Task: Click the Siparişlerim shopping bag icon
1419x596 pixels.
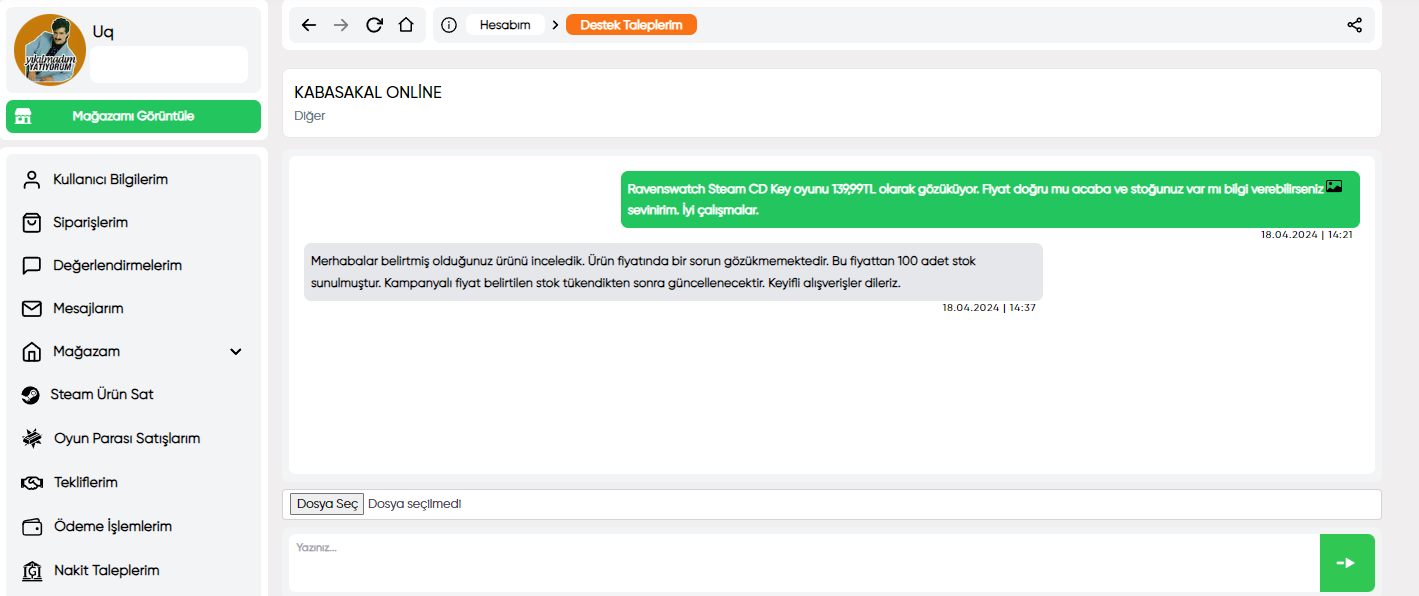Action: (x=32, y=223)
